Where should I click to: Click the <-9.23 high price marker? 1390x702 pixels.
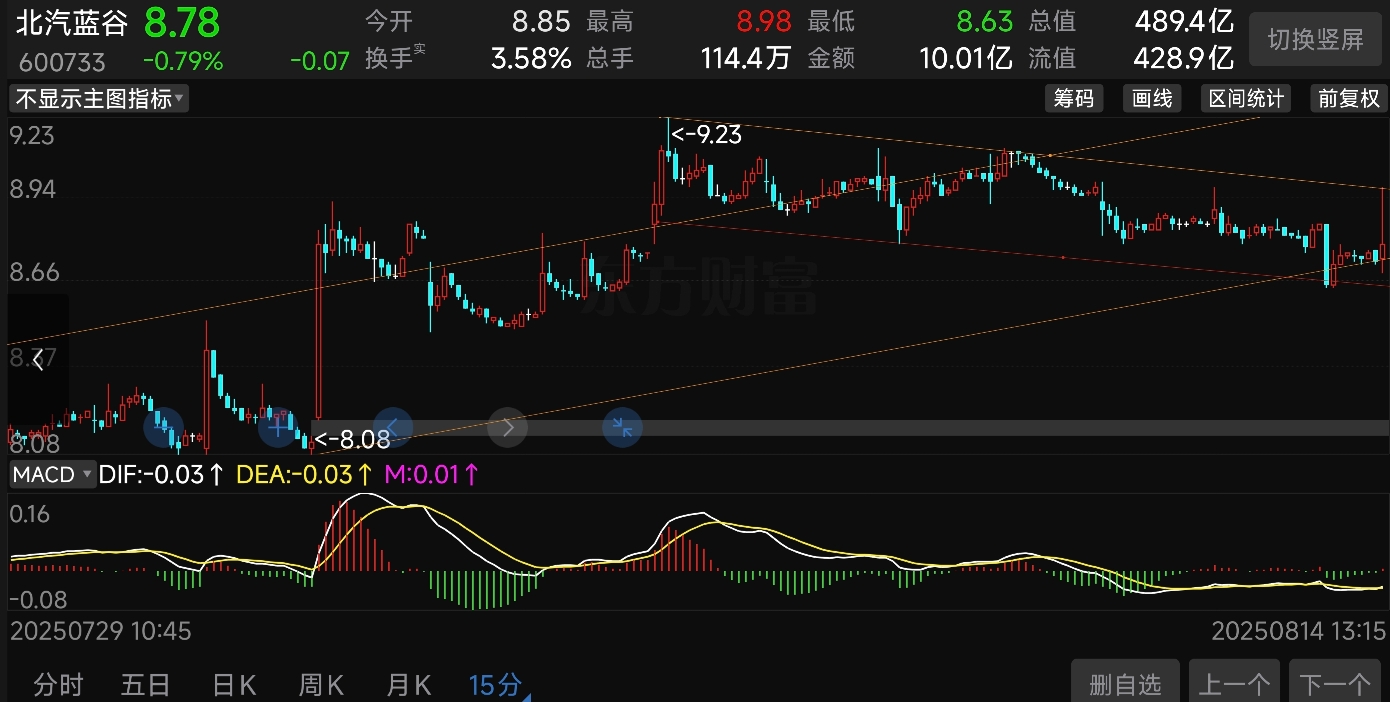pos(707,134)
